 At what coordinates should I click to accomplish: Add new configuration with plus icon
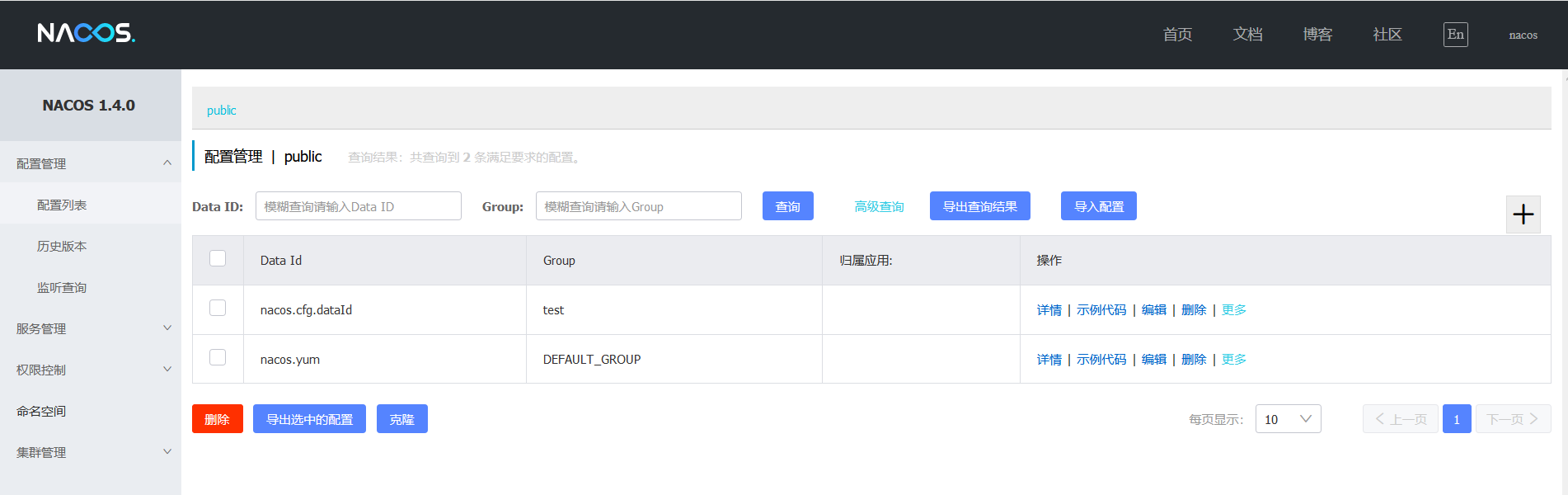pyautogui.click(x=1523, y=214)
